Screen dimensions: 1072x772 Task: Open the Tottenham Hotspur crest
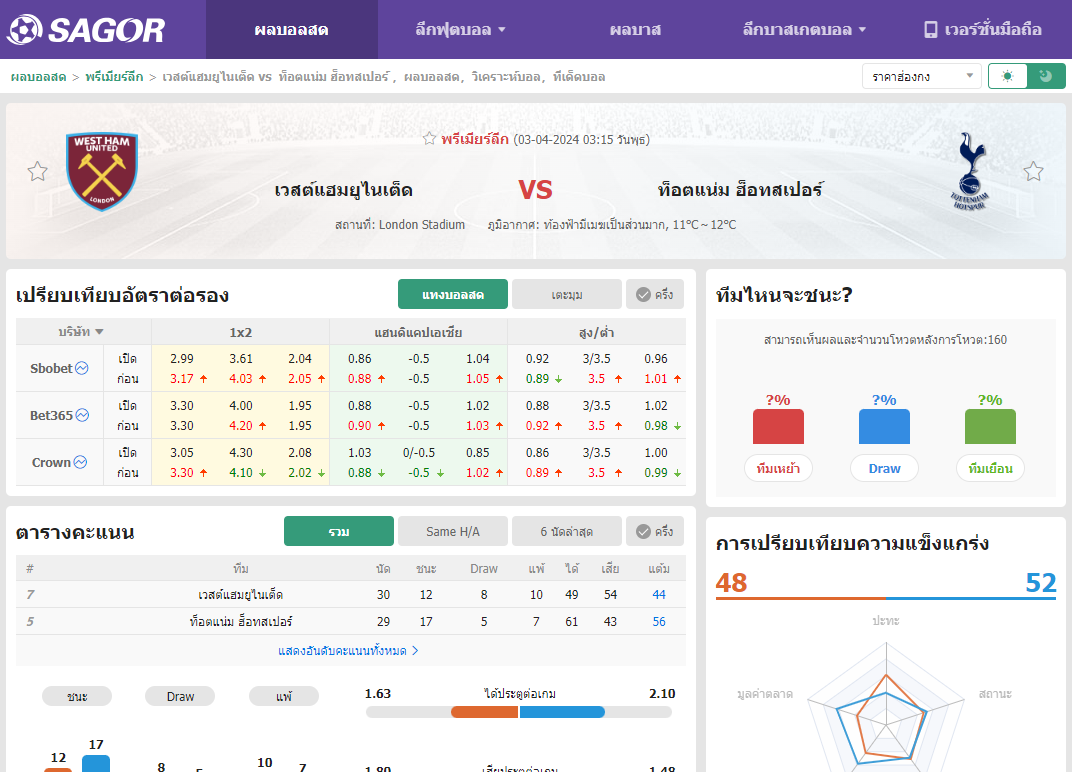tap(969, 171)
